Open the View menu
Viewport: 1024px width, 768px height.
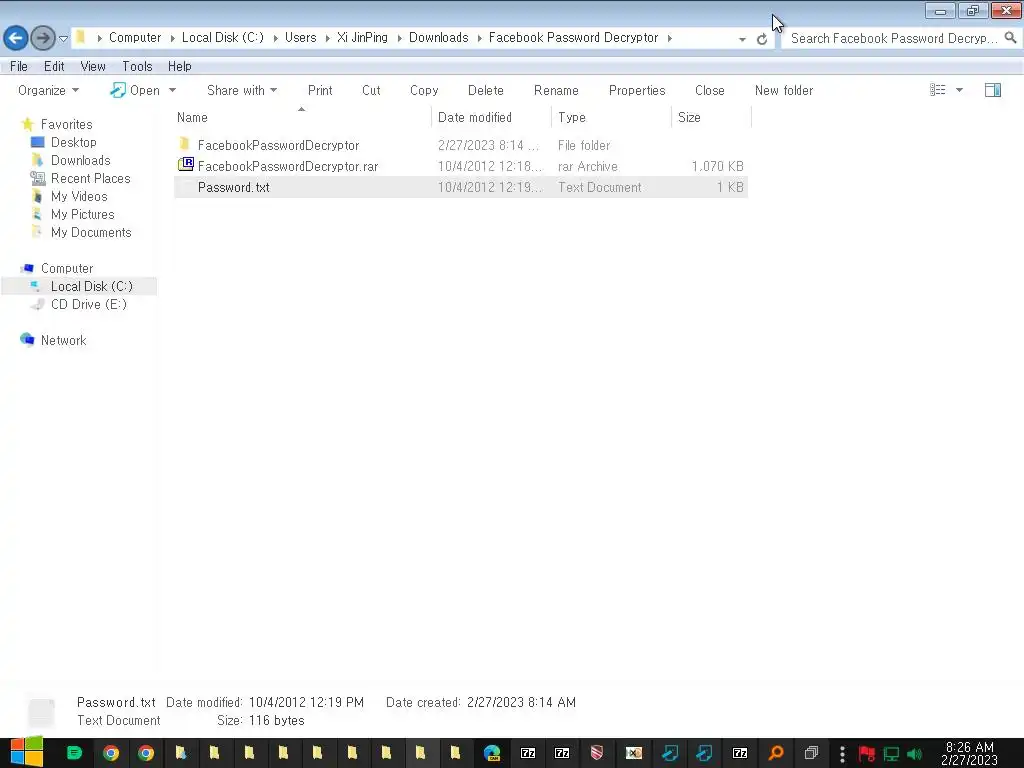[x=93, y=66]
